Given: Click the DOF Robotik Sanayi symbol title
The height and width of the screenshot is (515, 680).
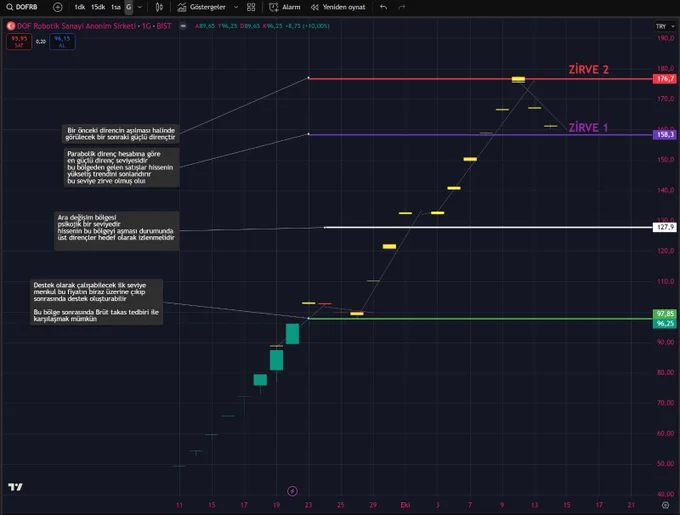Looking at the screenshot, I should click(x=94, y=26).
